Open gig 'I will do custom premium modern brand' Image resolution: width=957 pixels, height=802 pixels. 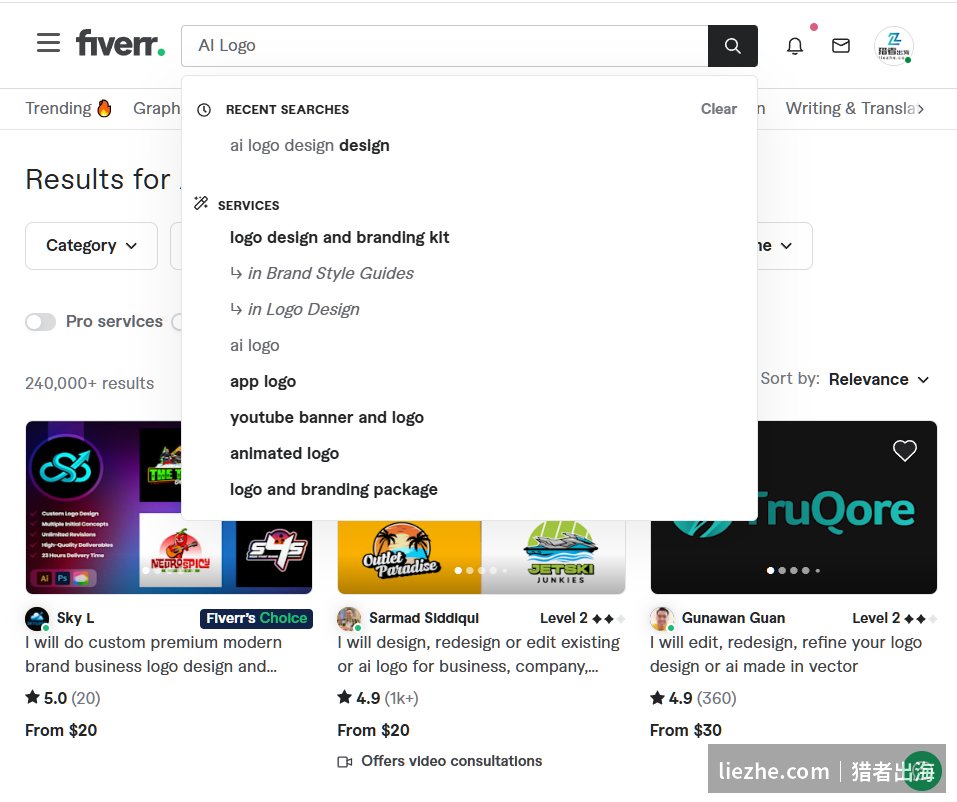coord(153,654)
